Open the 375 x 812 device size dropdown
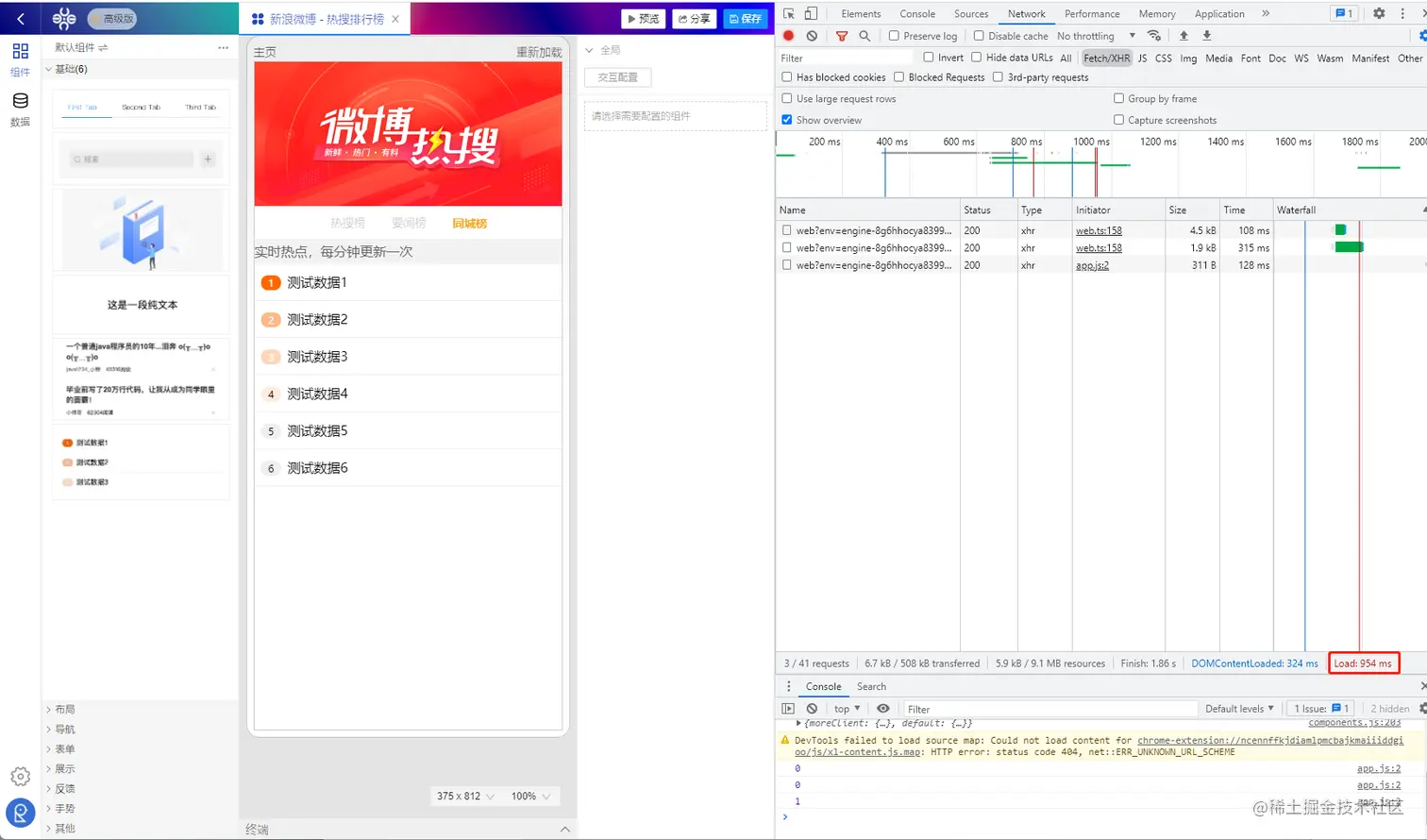 (x=465, y=796)
